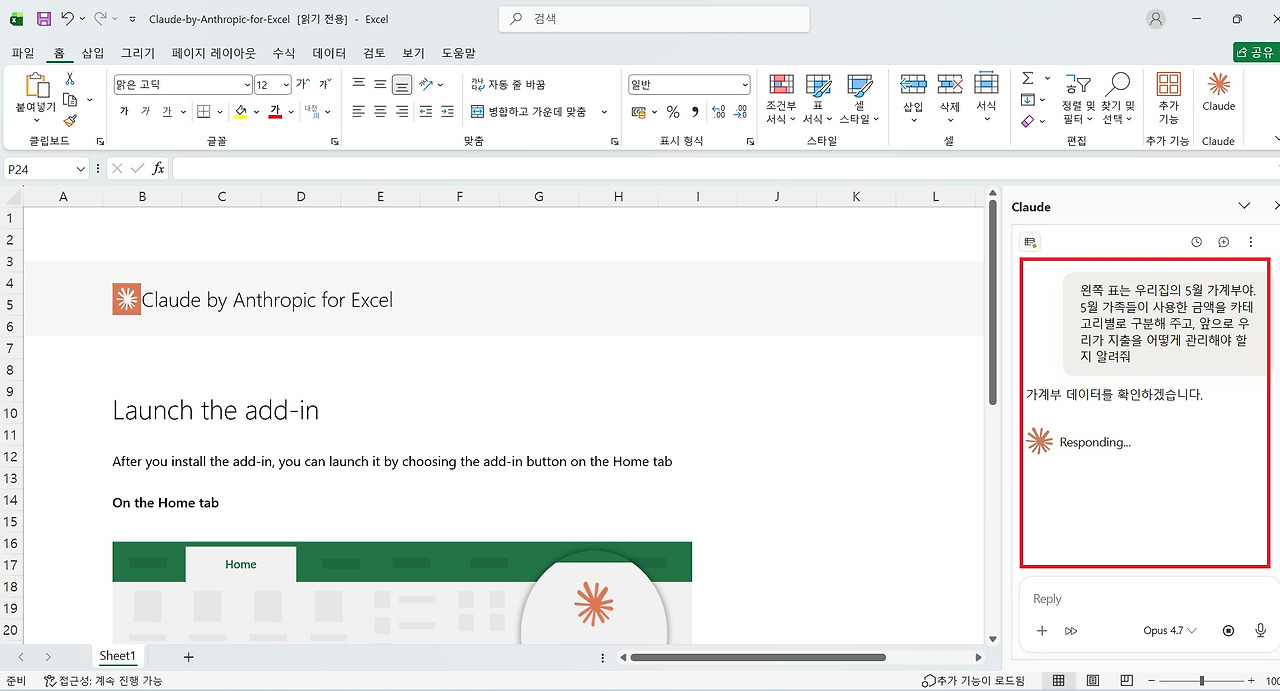Click the percent style icon

coord(673,112)
